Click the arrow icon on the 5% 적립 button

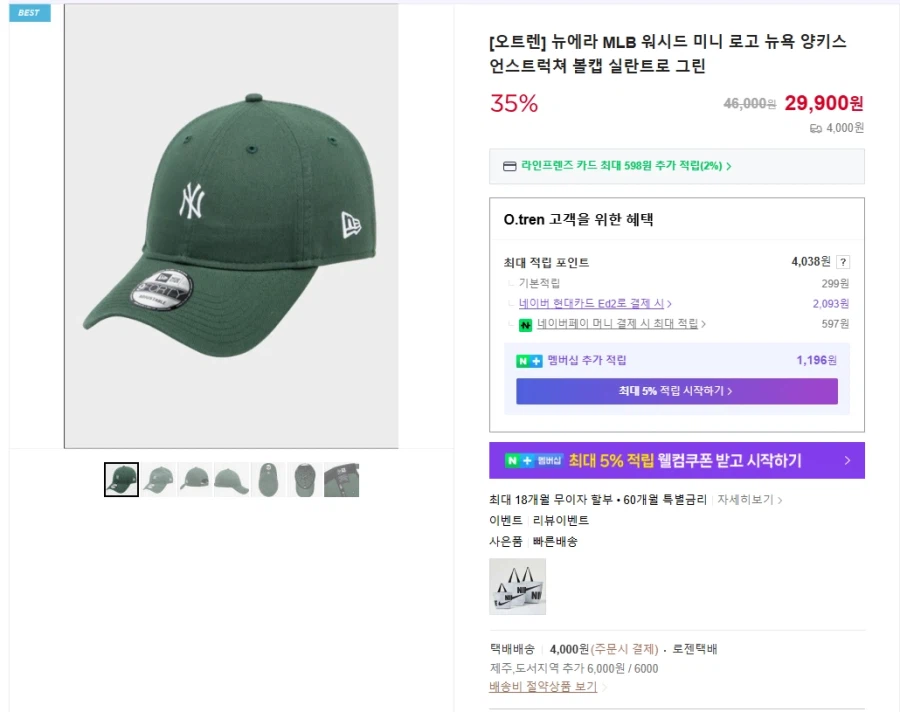[x=731, y=391]
